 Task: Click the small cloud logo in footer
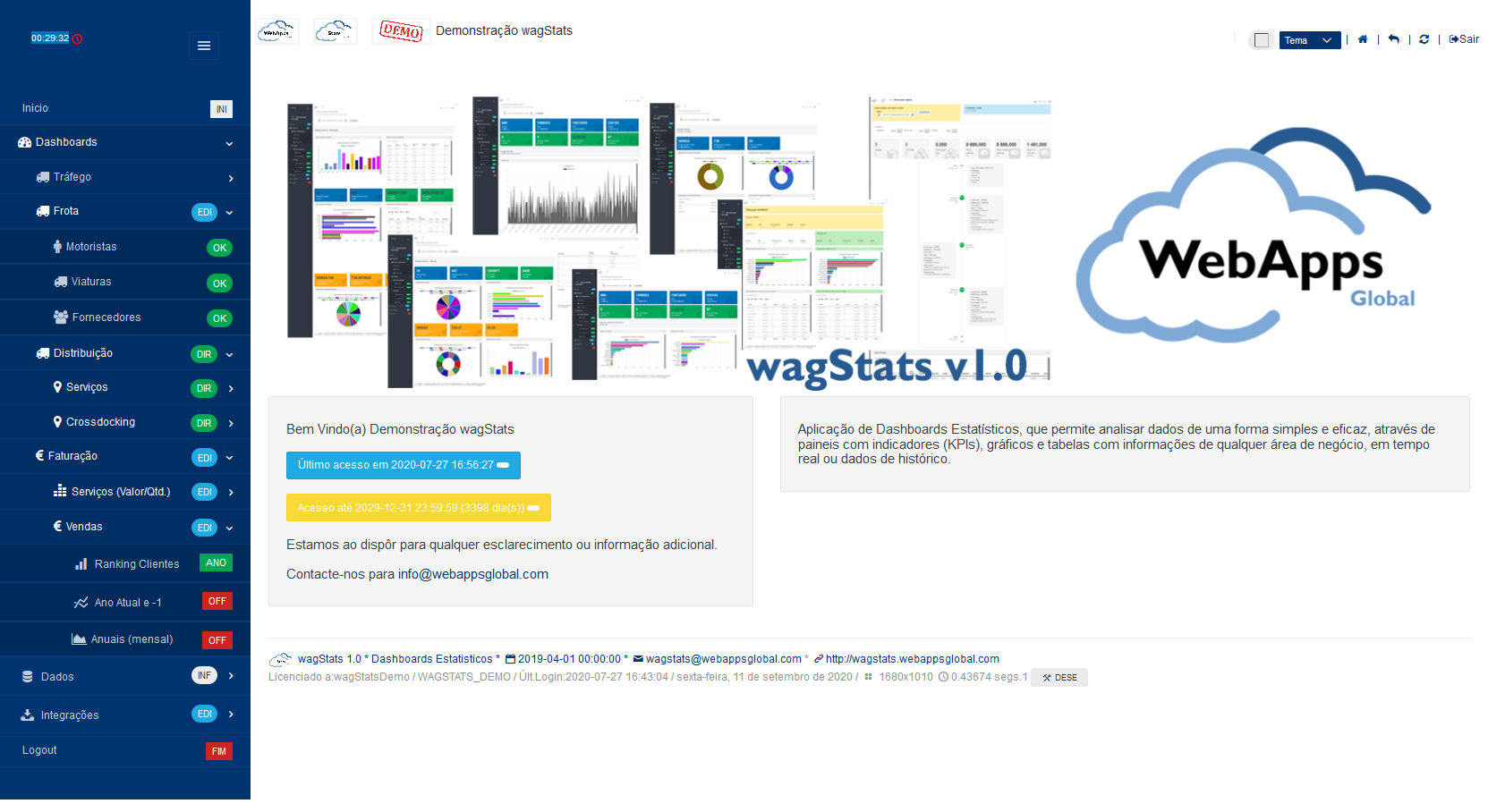click(281, 660)
